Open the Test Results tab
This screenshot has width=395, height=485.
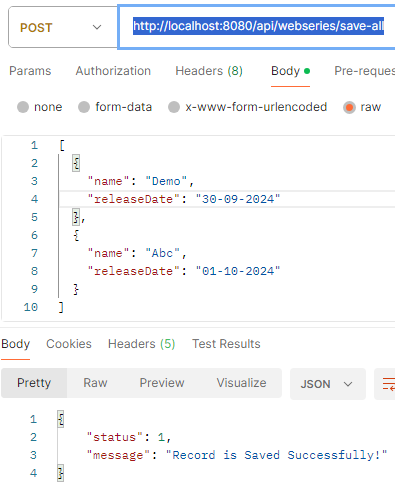pyautogui.click(x=226, y=344)
